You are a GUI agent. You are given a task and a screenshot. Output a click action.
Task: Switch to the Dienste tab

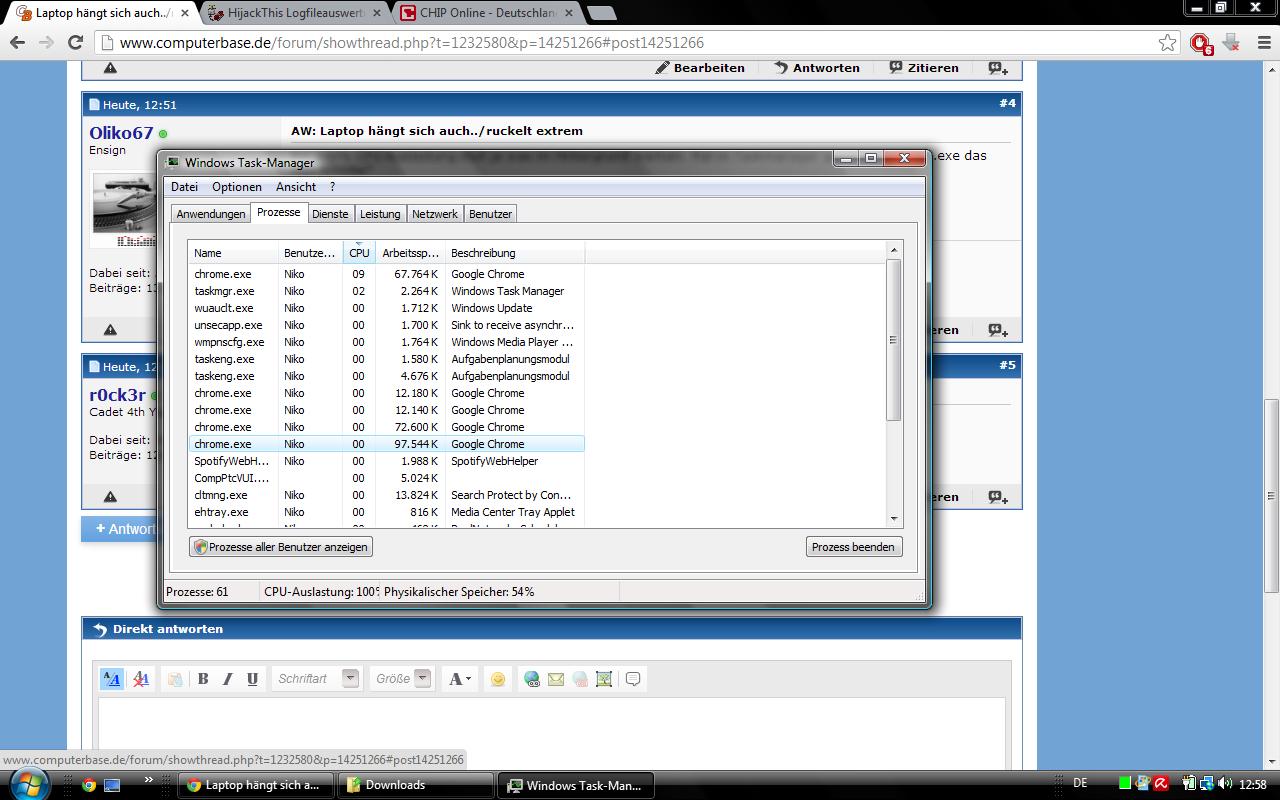coord(330,214)
